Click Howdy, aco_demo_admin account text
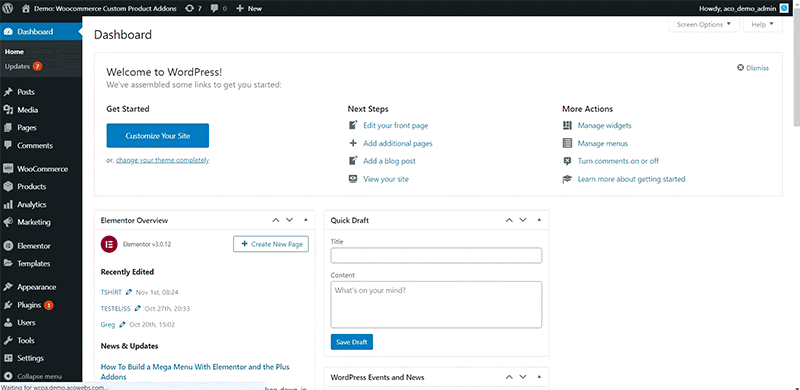This screenshot has height=390, width=800. (739, 8)
